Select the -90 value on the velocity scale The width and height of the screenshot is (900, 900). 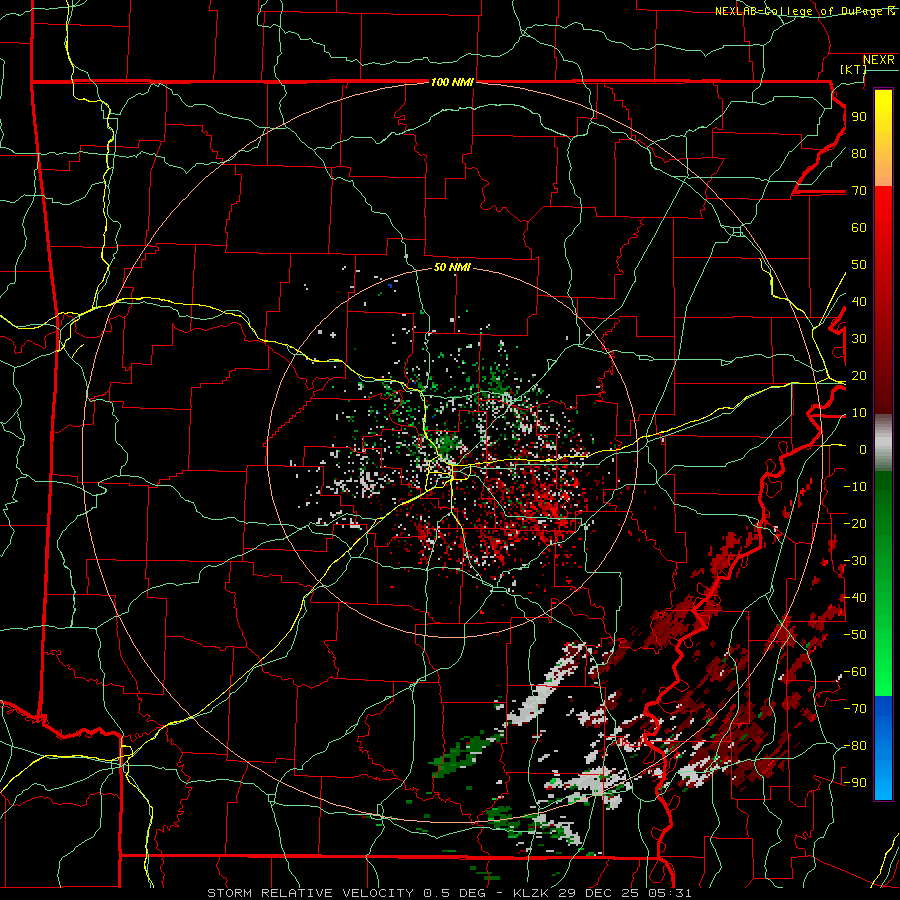click(855, 783)
